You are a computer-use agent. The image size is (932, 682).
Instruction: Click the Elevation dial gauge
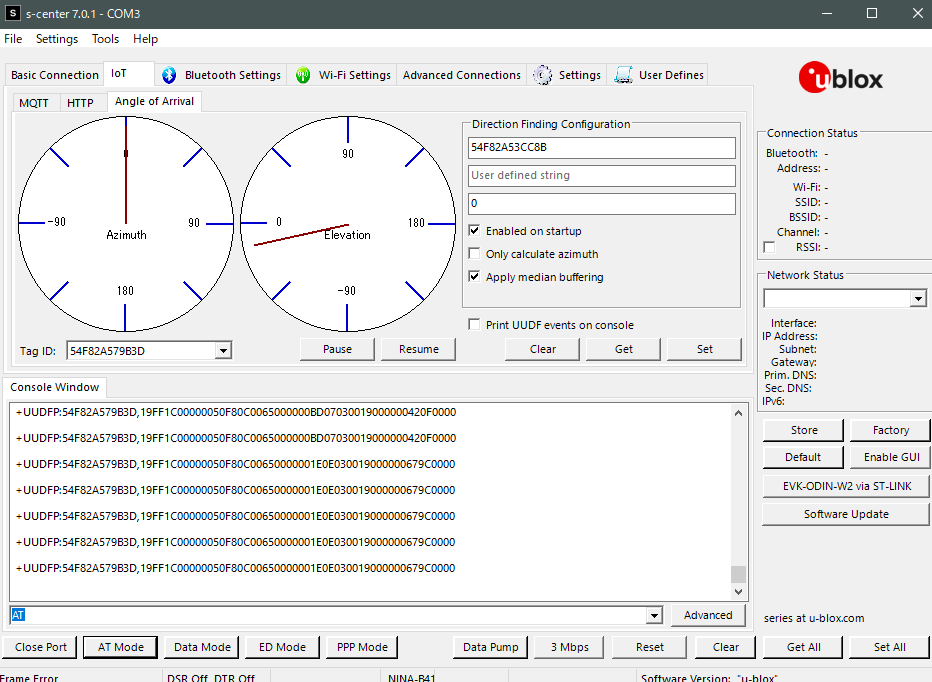[x=348, y=224]
